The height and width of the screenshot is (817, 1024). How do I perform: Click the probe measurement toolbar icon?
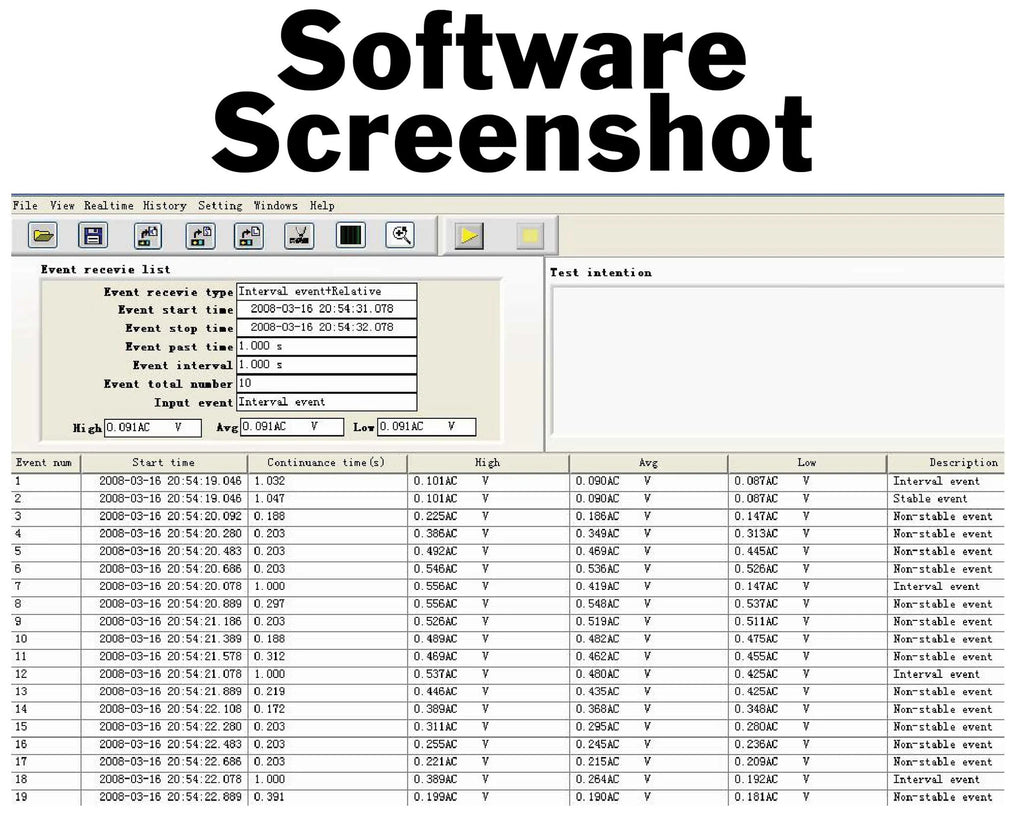click(299, 236)
